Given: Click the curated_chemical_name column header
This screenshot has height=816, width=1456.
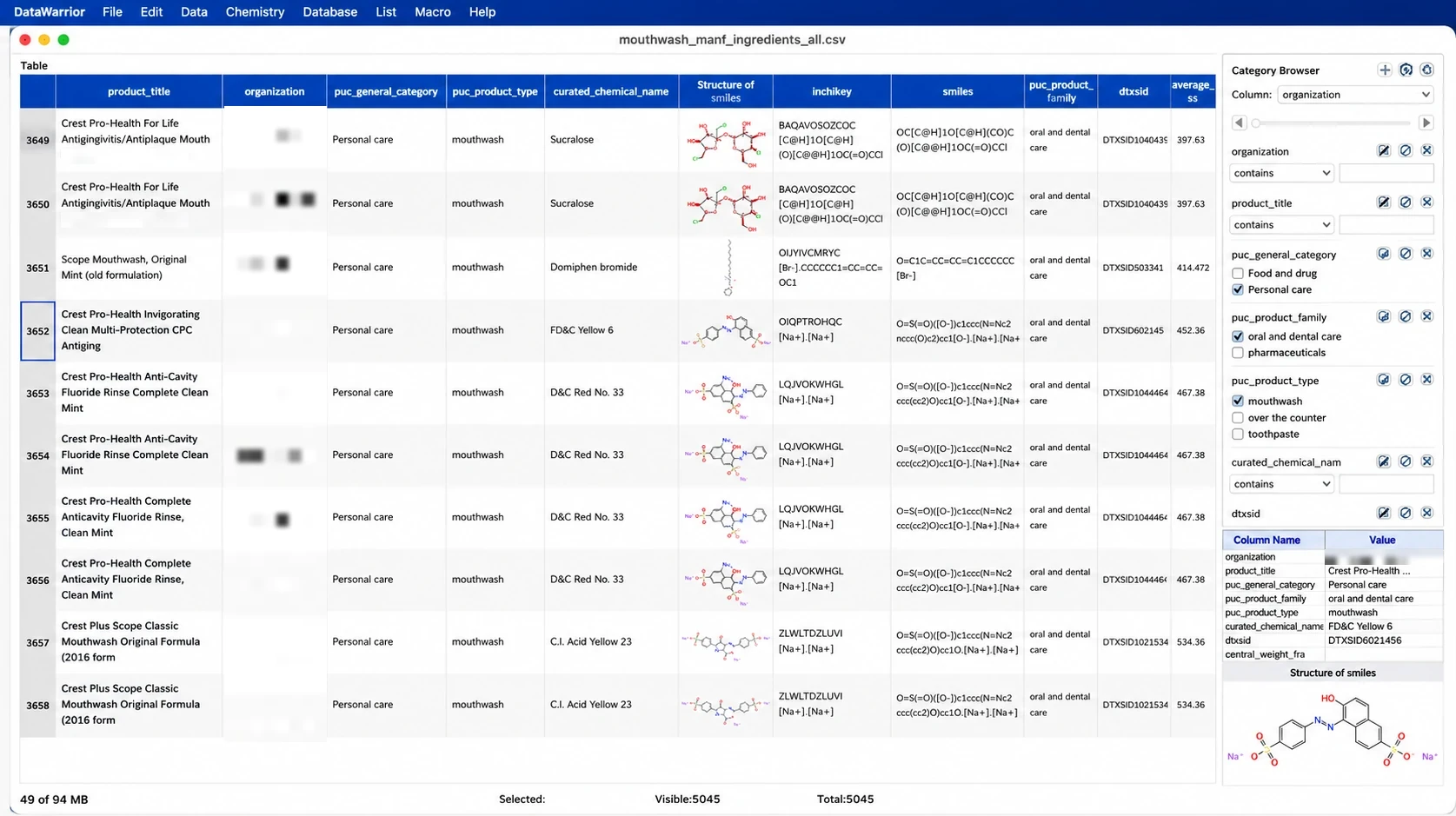Looking at the screenshot, I should [x=611, y=91].
